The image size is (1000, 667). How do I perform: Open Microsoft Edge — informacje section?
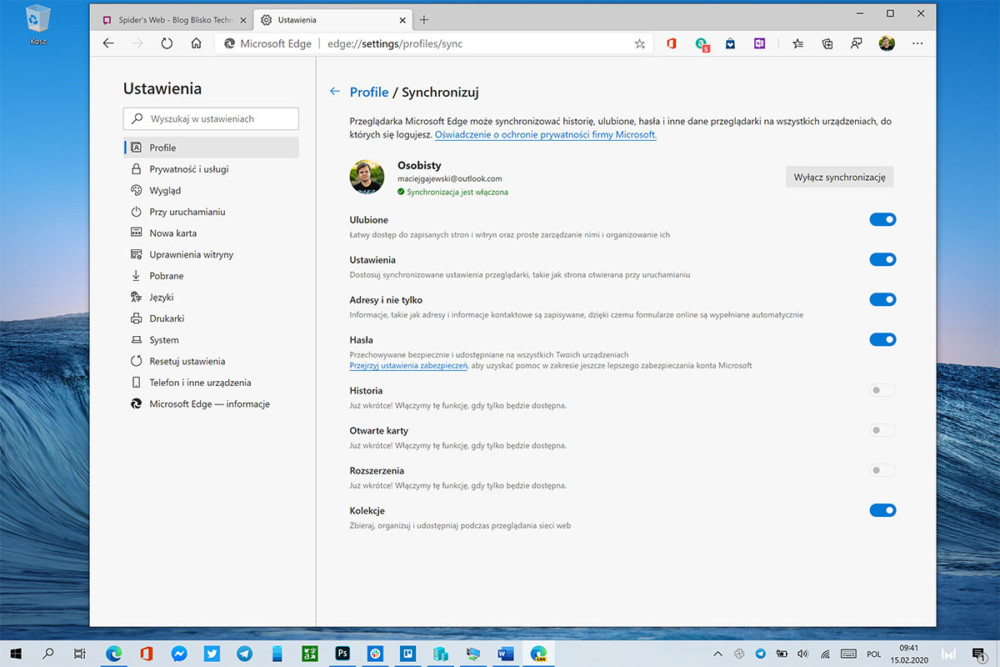click(211, 404)
